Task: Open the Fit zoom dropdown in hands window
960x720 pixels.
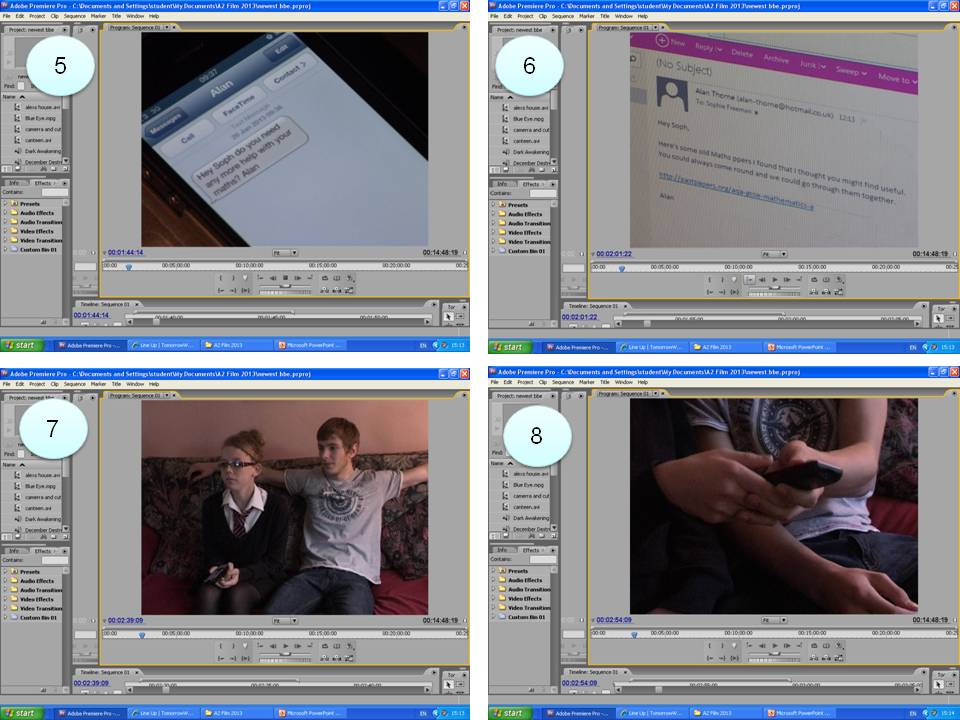Action: click(773, 619)
